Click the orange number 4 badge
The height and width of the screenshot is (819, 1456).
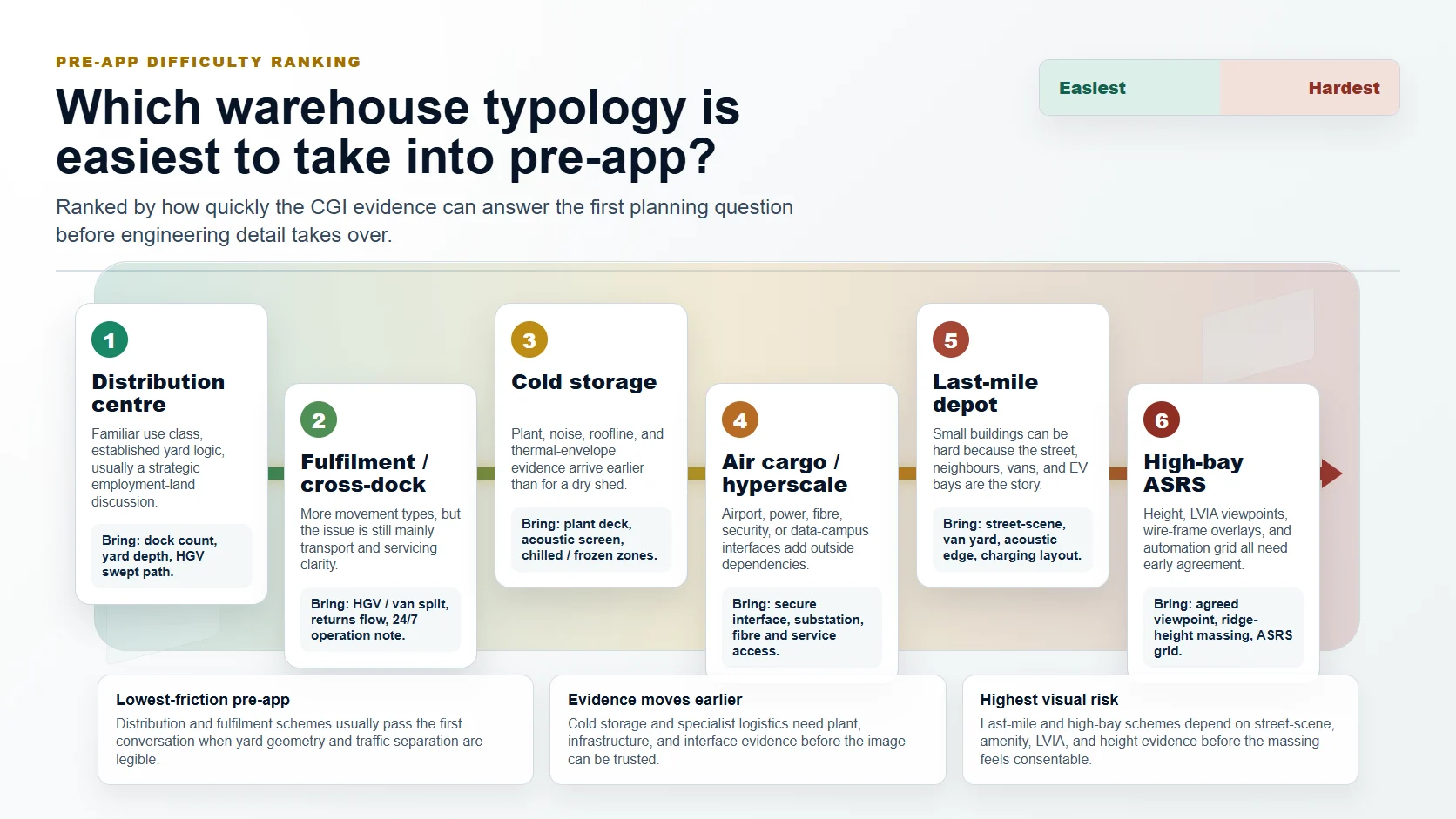point(740,420)
